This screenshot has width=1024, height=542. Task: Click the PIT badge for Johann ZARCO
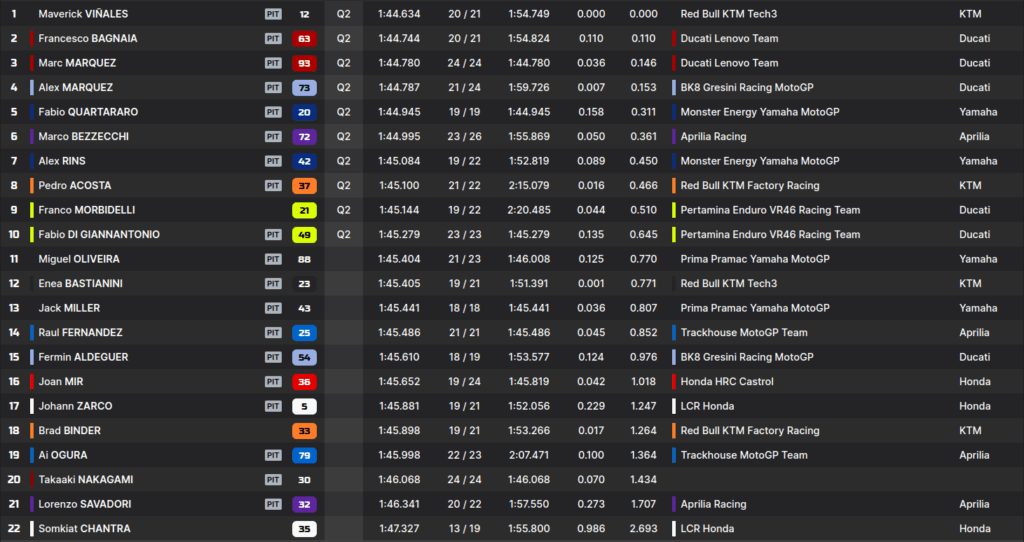pyautogui.click(x=273, y=406)
